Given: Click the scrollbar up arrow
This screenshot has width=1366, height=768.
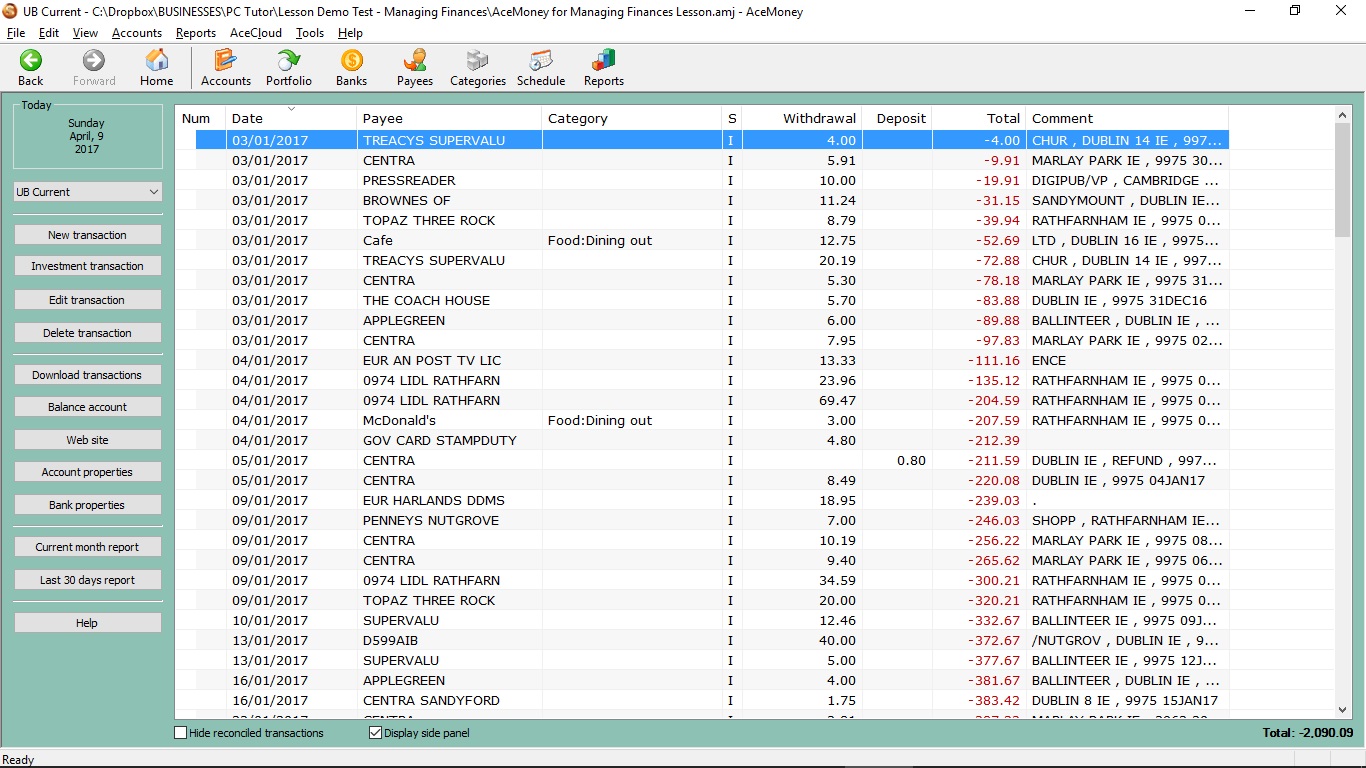Looking at the screenshot, I should (x=1343, y=116).
